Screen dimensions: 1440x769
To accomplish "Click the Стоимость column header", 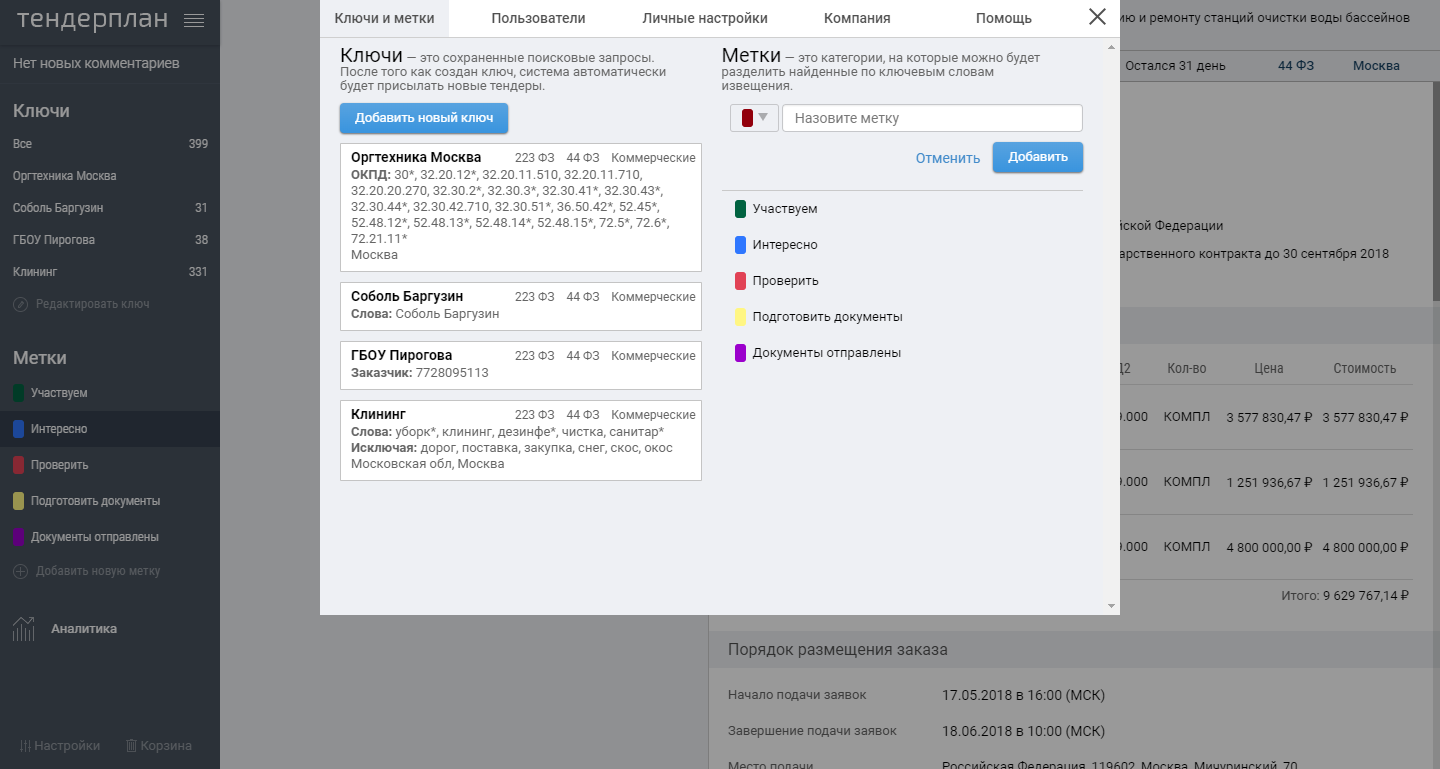I will coord(1364,369).
